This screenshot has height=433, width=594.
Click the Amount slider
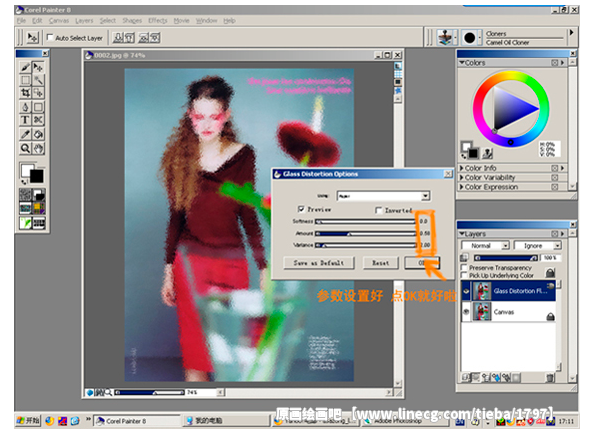click(365, 233)
